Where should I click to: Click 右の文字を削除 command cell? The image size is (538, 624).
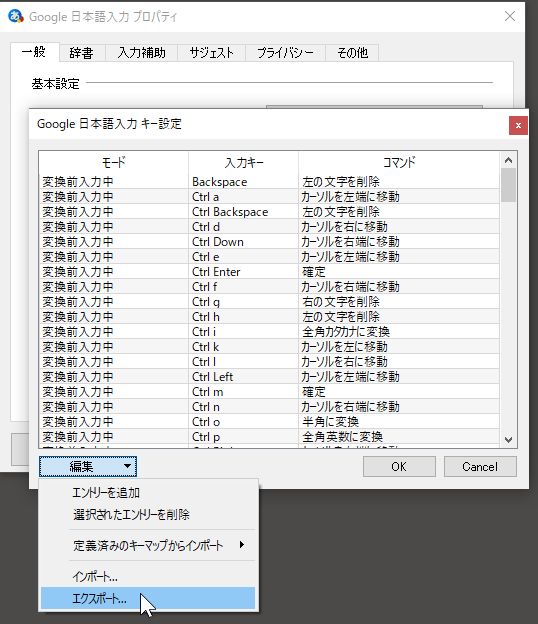tap(399, 302)
